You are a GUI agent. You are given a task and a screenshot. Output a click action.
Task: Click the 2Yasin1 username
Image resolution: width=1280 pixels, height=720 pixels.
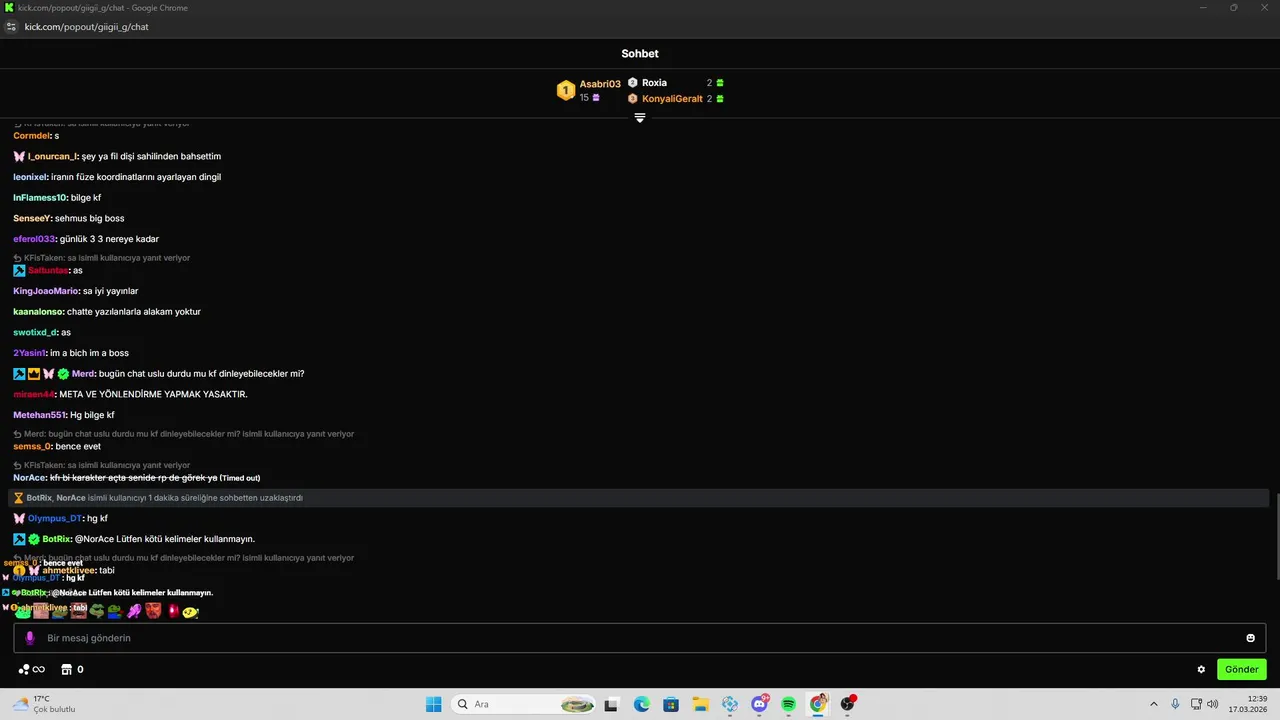click(29, 353)
